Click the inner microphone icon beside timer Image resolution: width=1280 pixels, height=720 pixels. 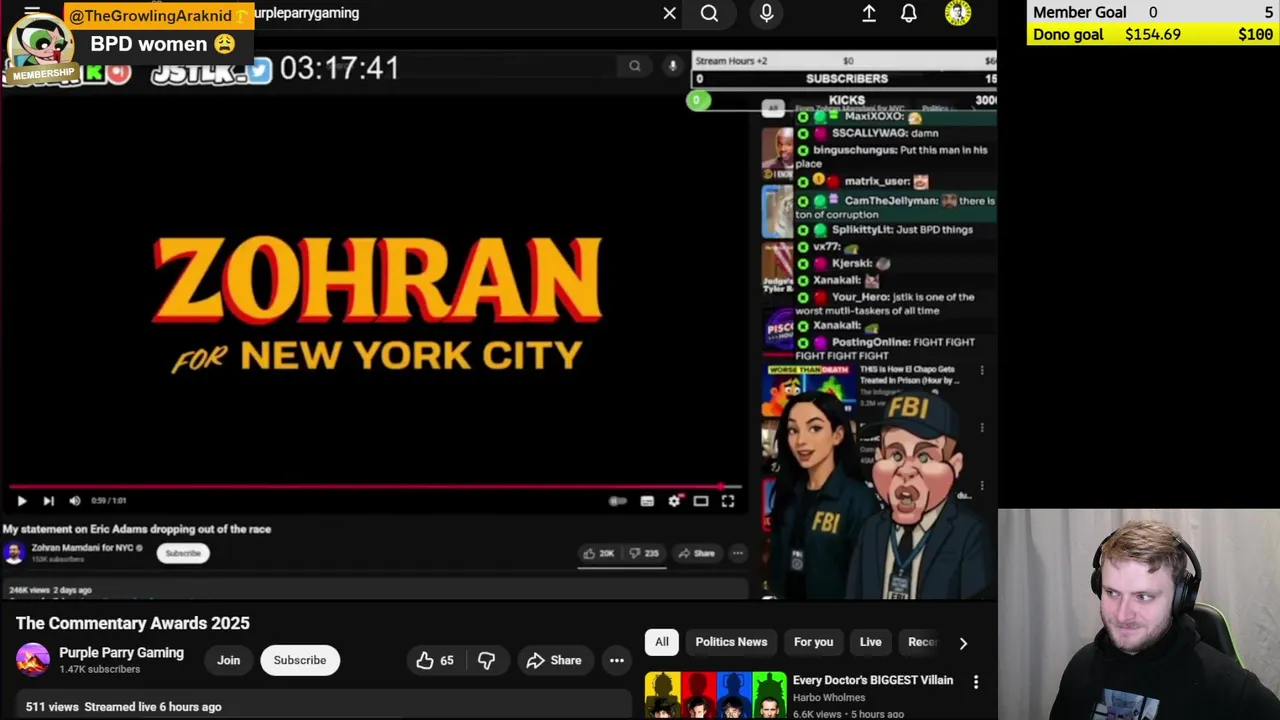click(672, 66)
